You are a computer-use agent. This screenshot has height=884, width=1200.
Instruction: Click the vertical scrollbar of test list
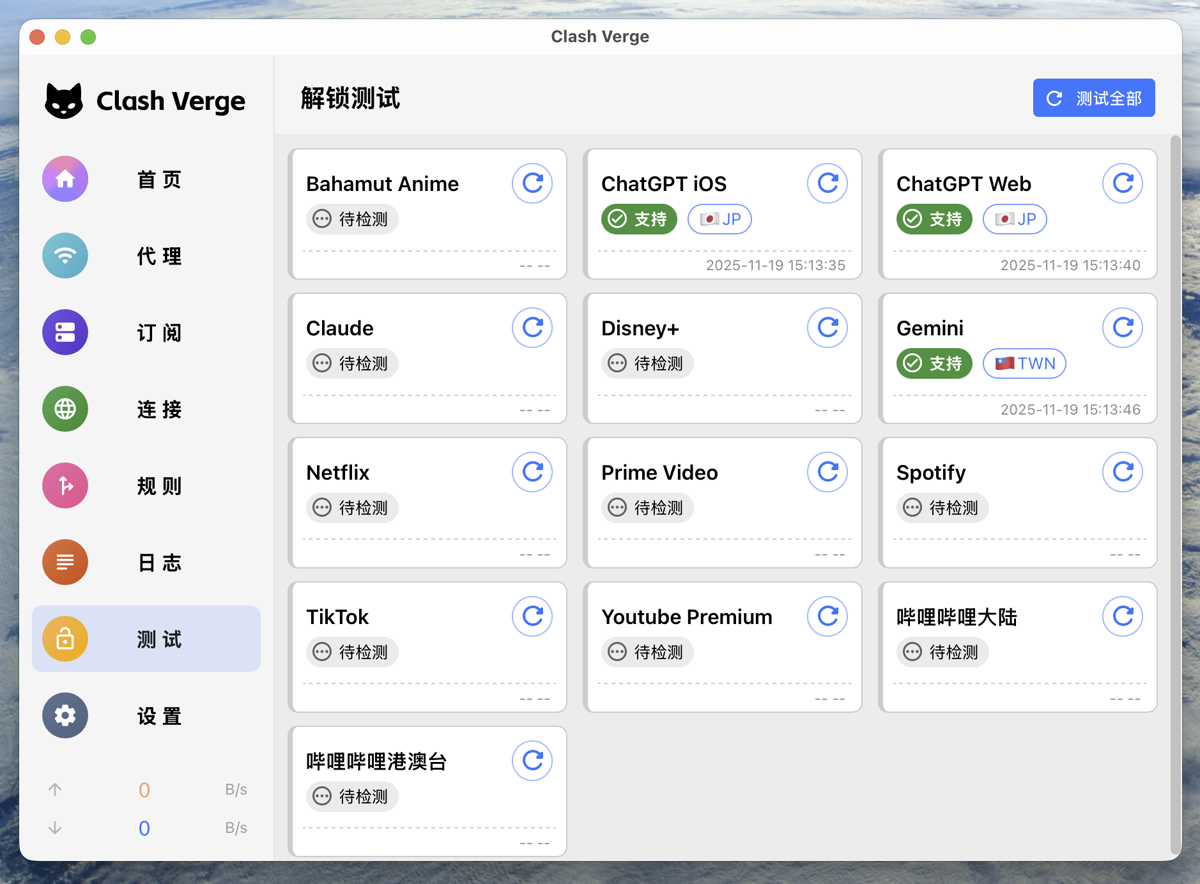(x=1175, y=490)
